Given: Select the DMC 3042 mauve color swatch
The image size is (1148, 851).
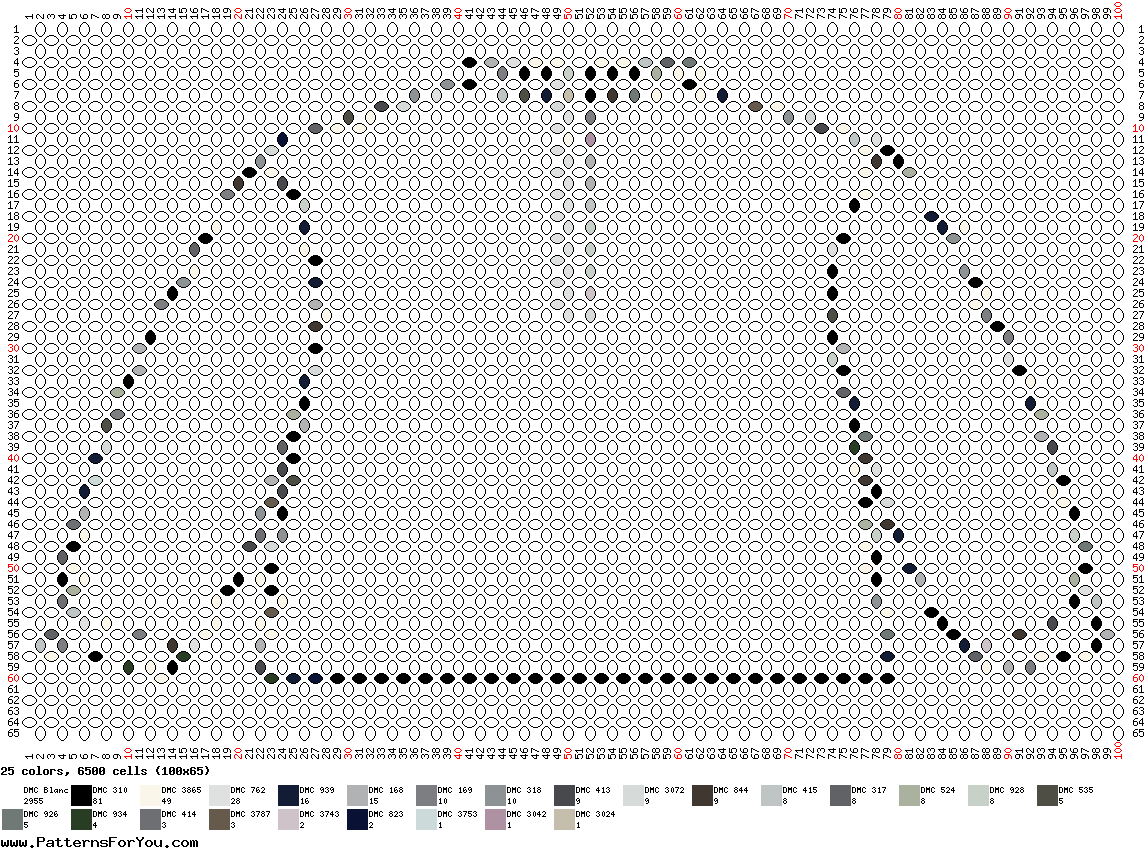Looking at the screenshot, I should point(495,819).
